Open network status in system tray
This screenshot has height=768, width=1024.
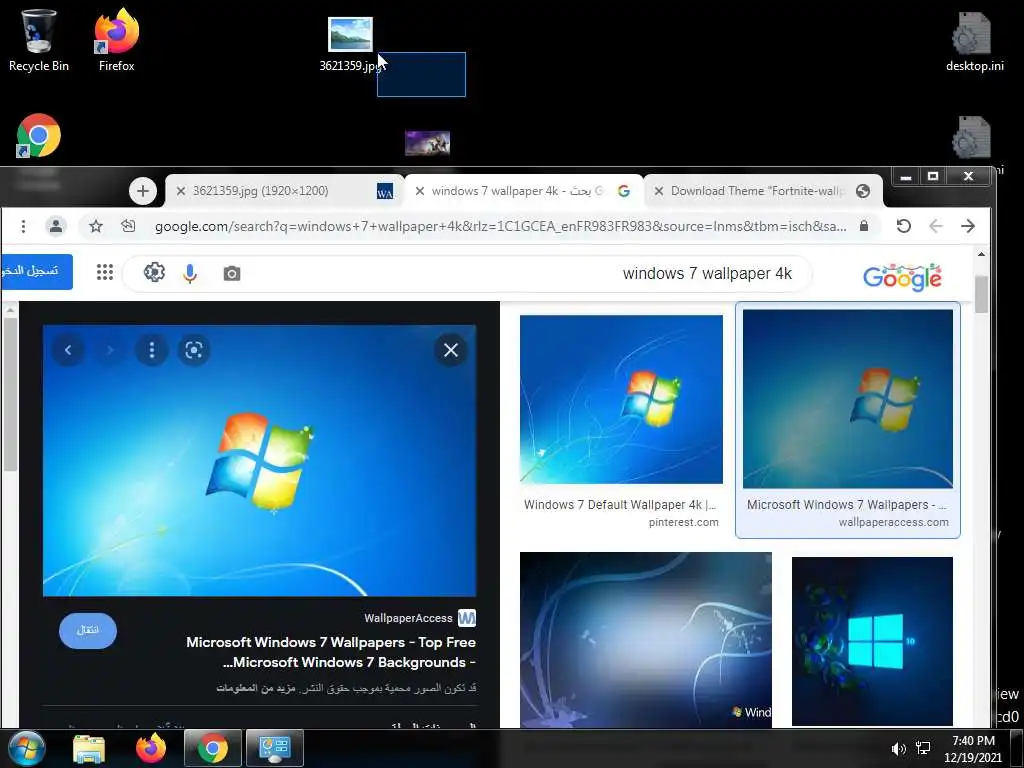(923, 749)
